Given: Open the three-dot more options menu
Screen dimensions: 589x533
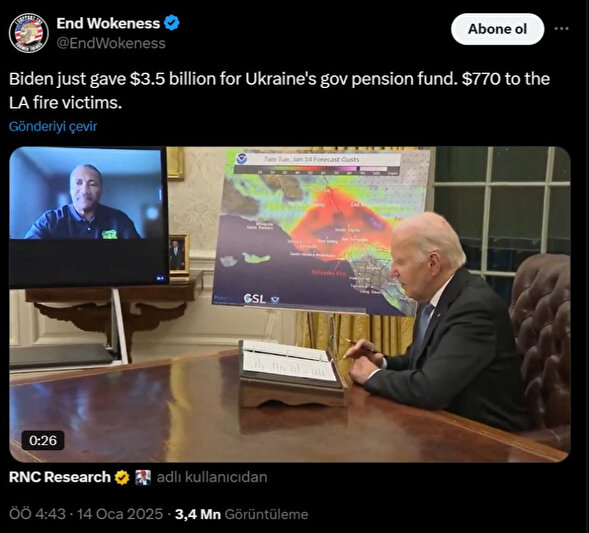Looking at the screenshot, I should pos(561,29).
